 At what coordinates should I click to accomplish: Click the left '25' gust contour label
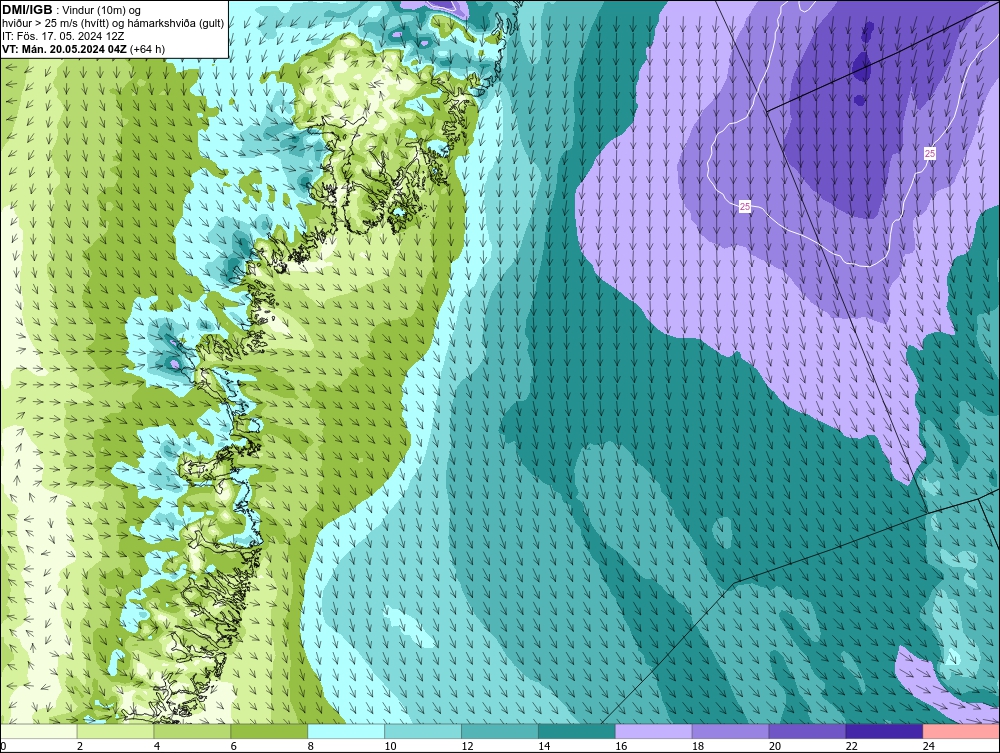pyautogui.click(x=745, y=207)
